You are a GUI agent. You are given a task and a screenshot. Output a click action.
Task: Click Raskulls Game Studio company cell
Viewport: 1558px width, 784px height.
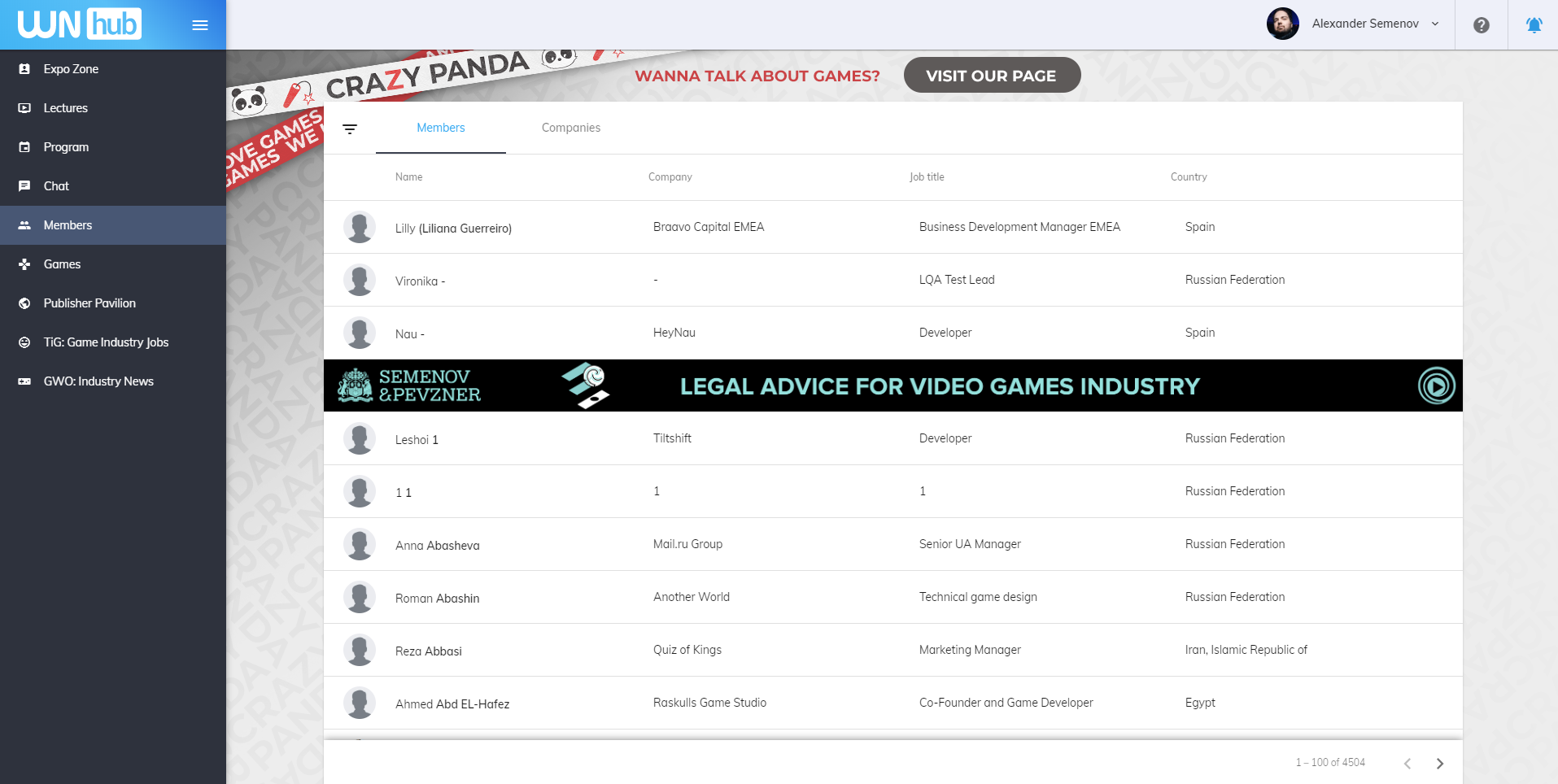tap(709, 703)
